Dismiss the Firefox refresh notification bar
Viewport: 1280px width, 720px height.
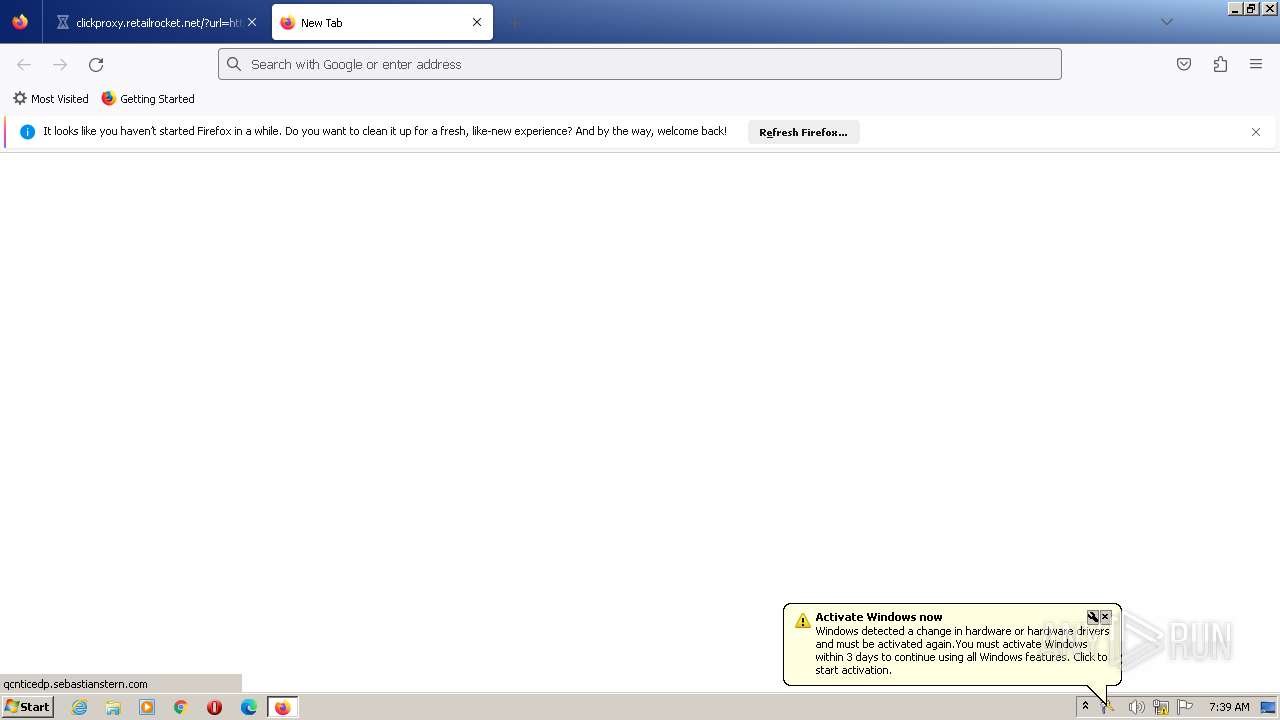pos(1256,132)
